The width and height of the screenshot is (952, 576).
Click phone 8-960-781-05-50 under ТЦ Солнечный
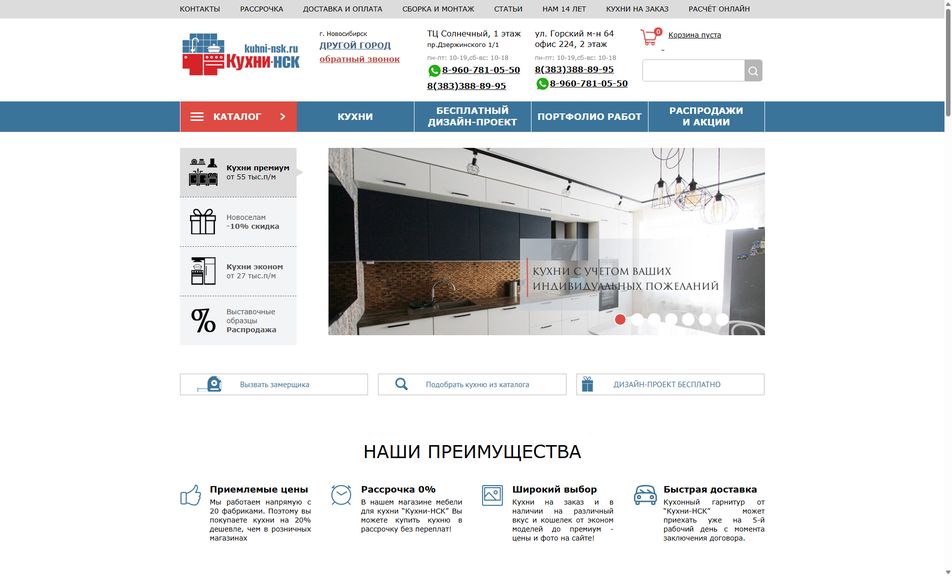point(481,70)
